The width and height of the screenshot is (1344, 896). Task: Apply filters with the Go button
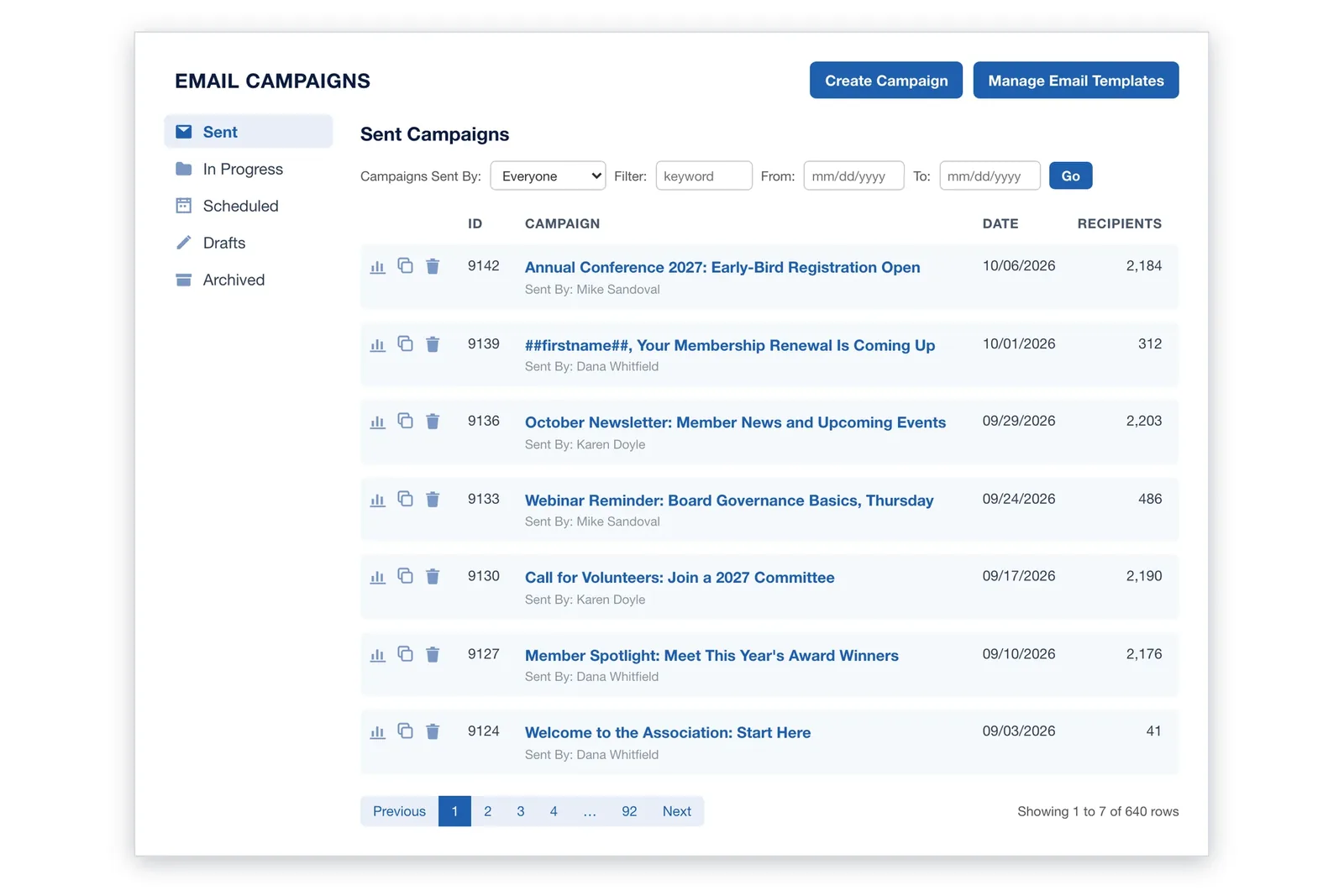[1071, 176]
